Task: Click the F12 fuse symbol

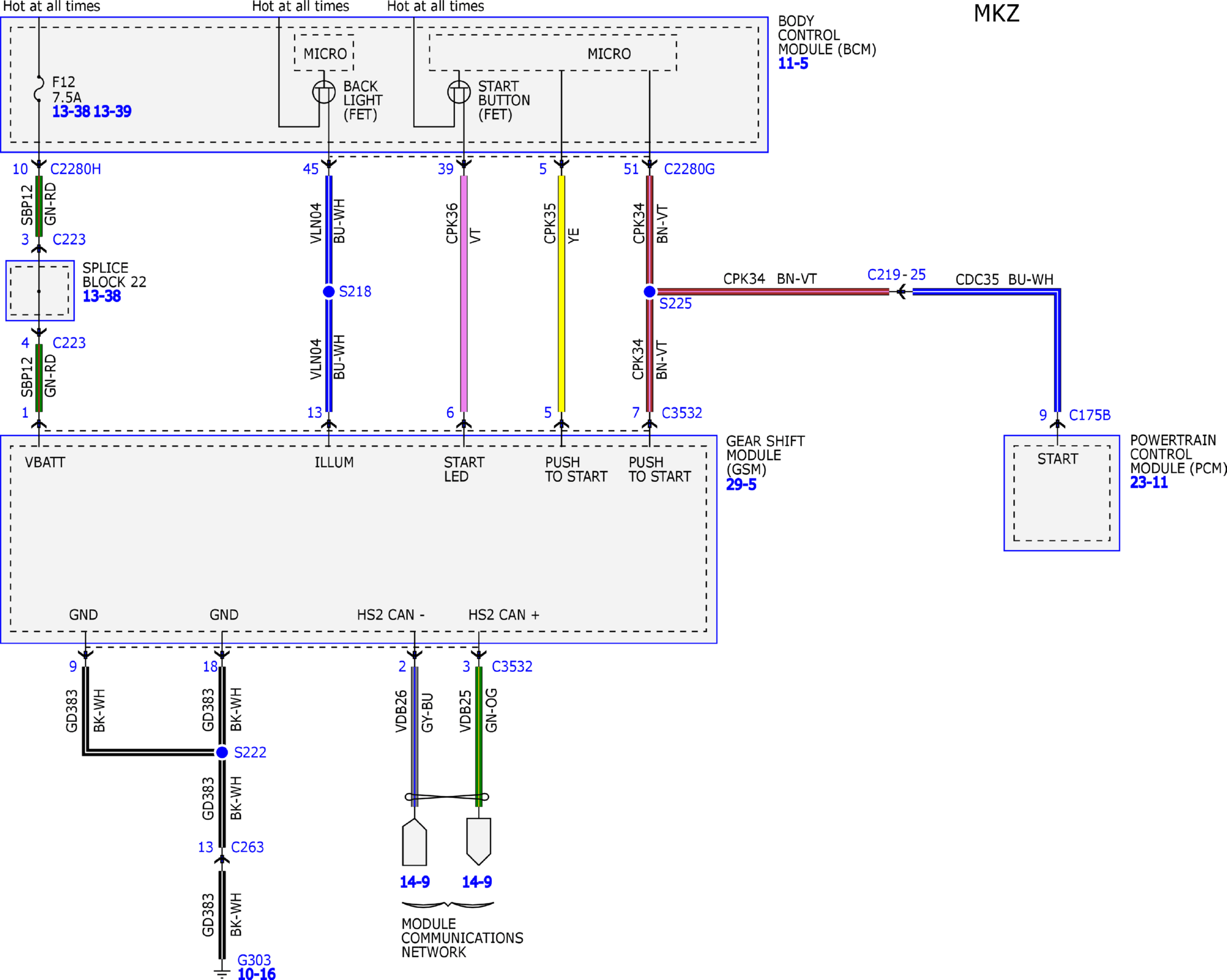Action: pyautogui.click(x=39, y=88)
